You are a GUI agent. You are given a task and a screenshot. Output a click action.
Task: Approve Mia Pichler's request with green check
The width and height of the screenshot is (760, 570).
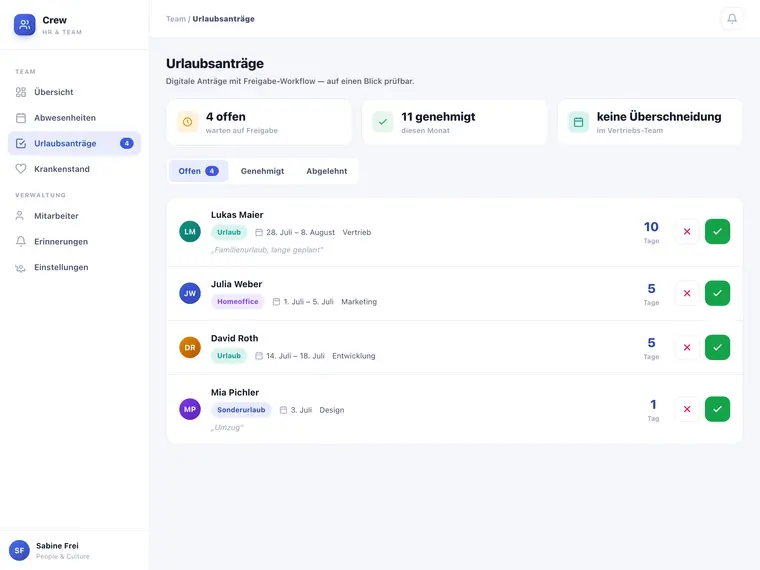click(717, 409)
